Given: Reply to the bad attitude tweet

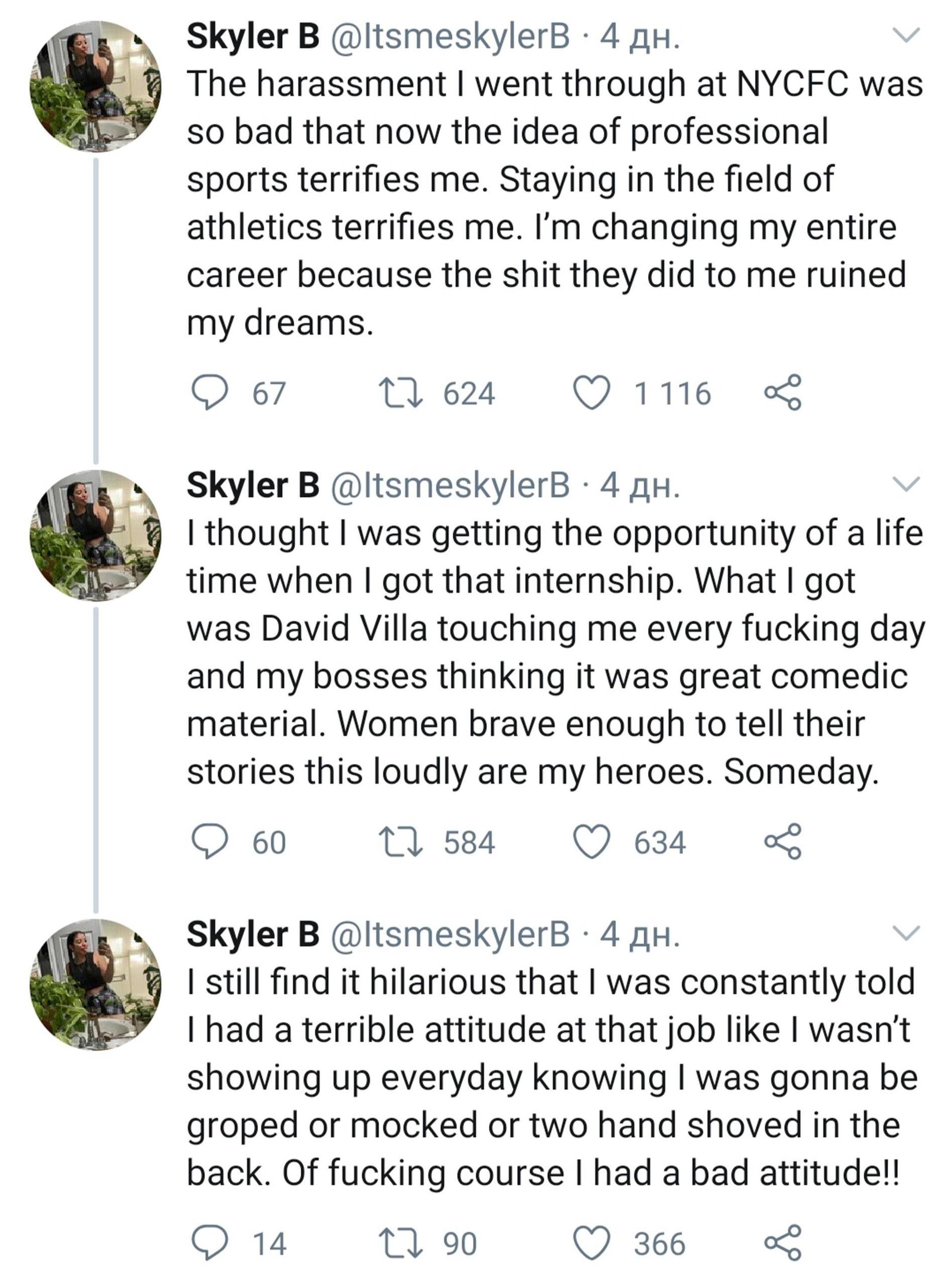Looking at the screenshot, I should tap(208, 1243).
